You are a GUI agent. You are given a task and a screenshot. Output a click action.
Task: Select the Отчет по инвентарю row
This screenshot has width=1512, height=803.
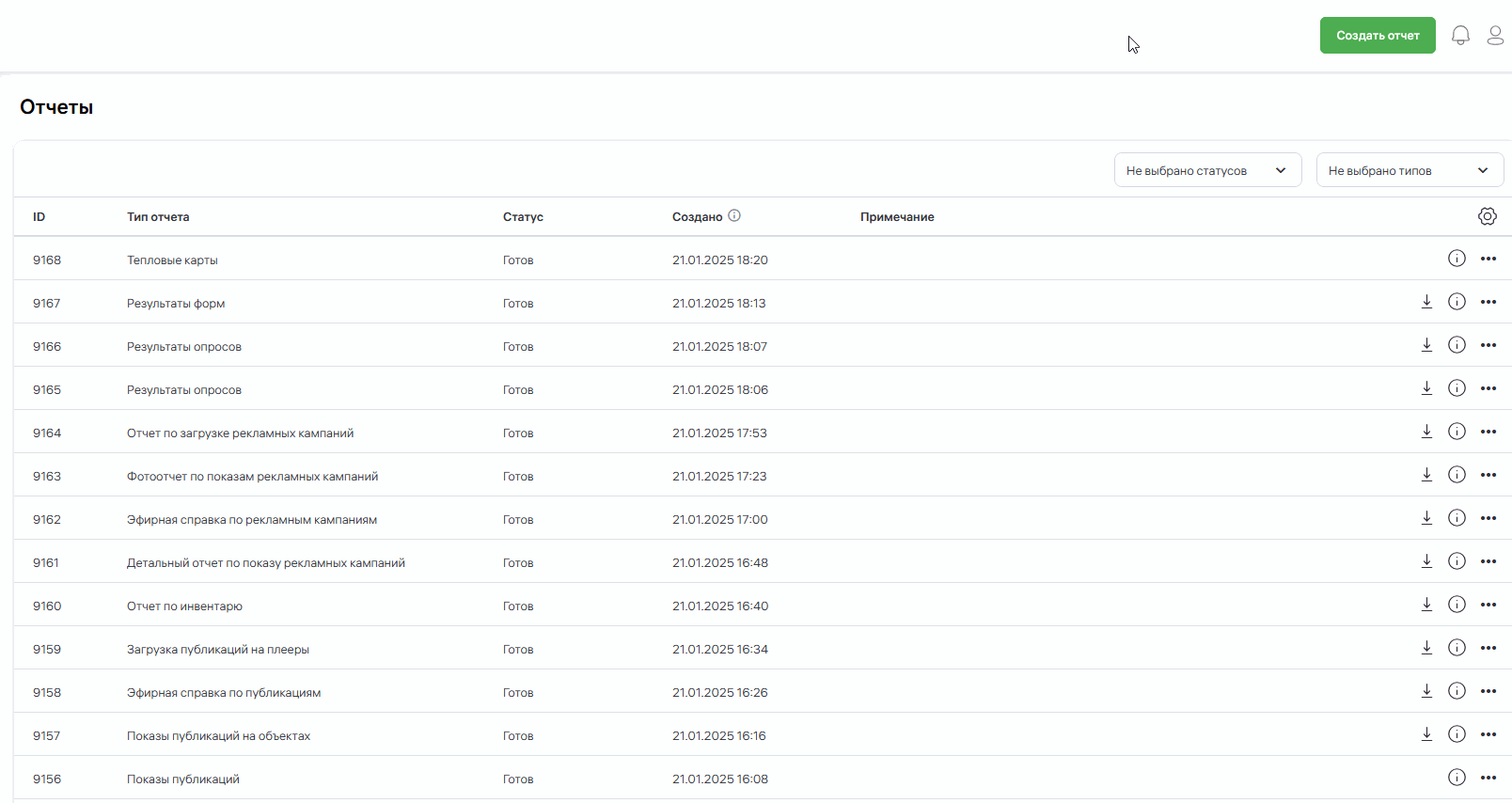184,606
